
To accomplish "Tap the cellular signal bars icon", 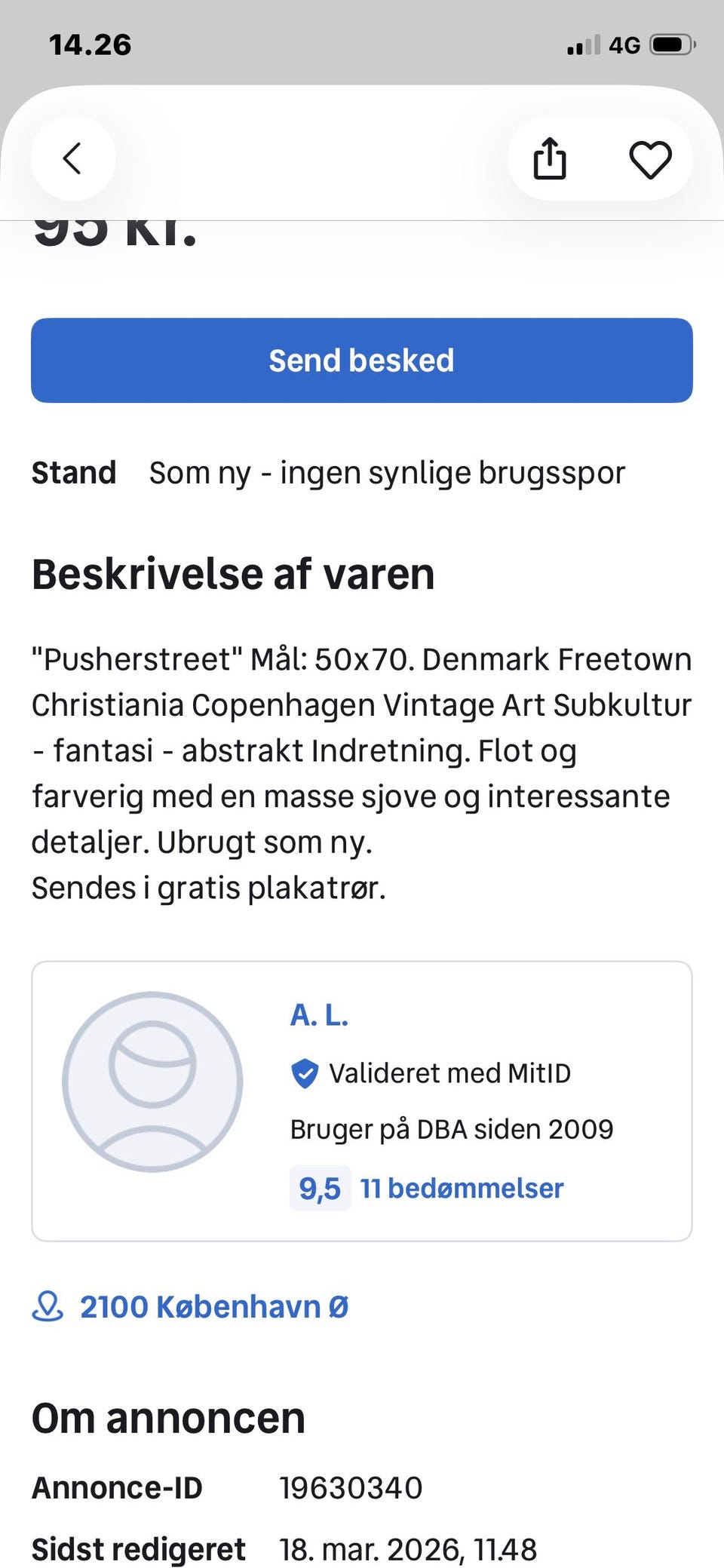I will 584,45.
